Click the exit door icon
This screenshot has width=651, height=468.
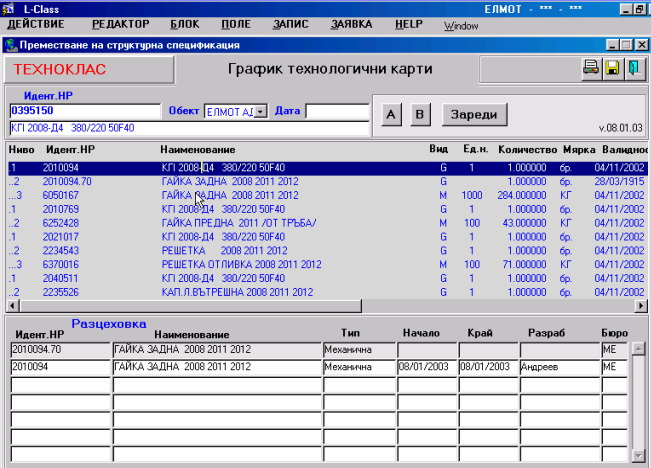[634, 68]
